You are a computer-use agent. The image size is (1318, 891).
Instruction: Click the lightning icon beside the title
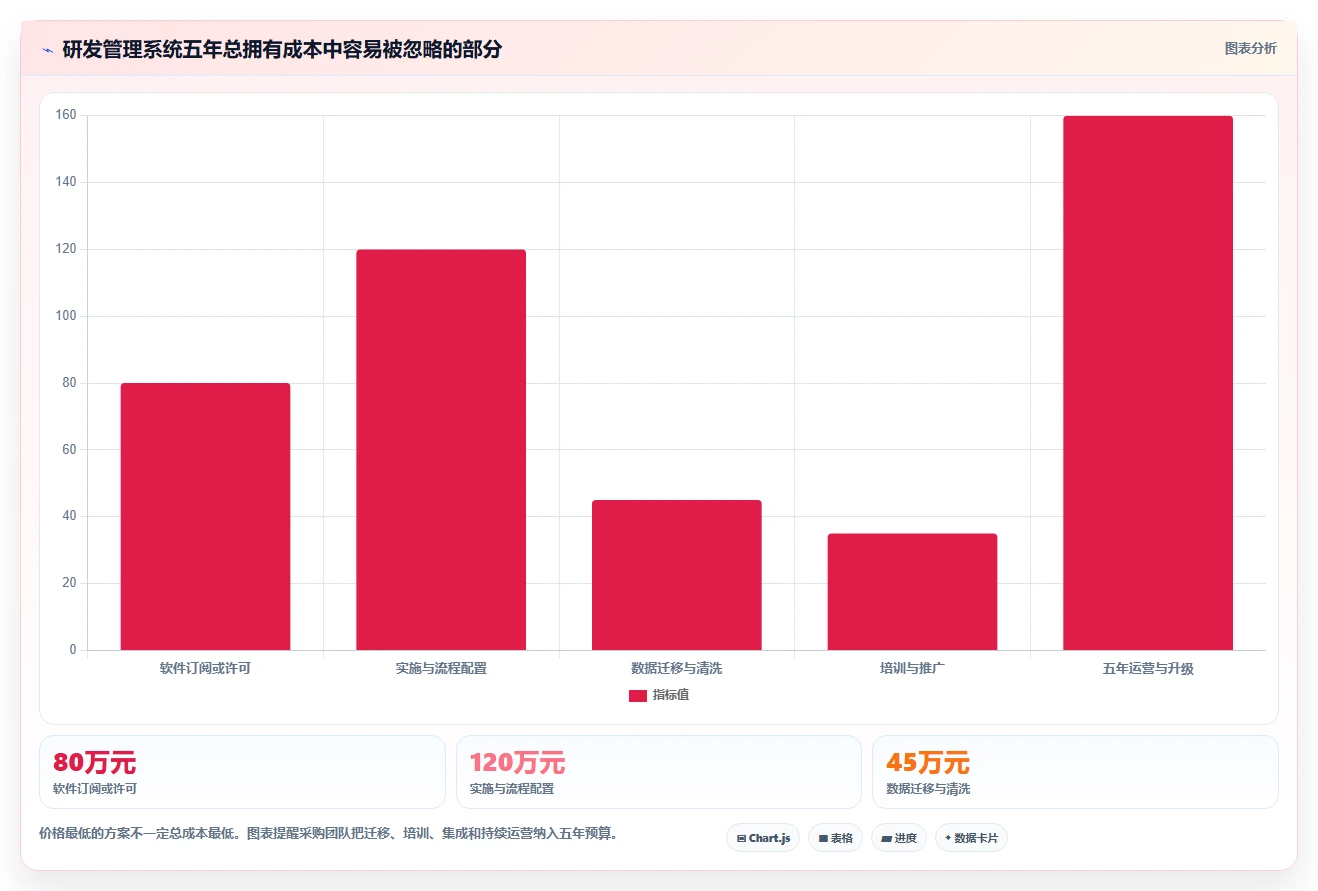[x=47, y=50]
